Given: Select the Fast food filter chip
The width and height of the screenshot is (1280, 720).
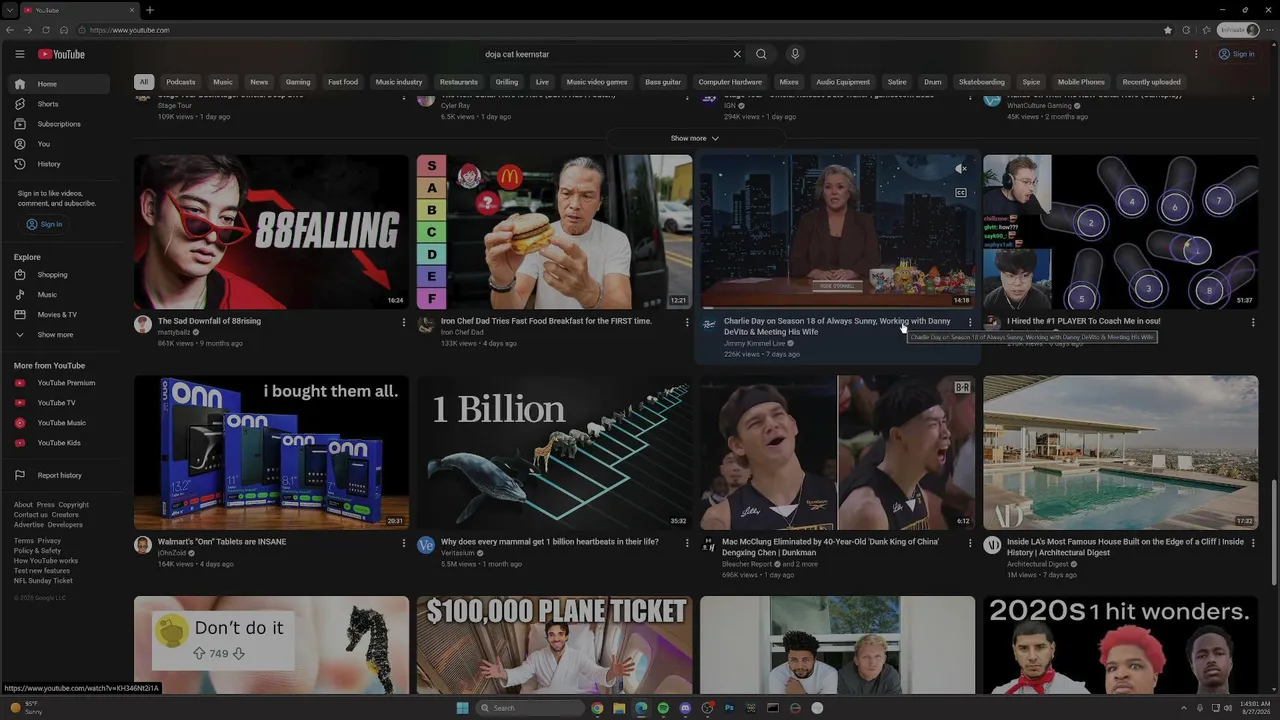Looking at the screenshot, I should coord(343,82).
